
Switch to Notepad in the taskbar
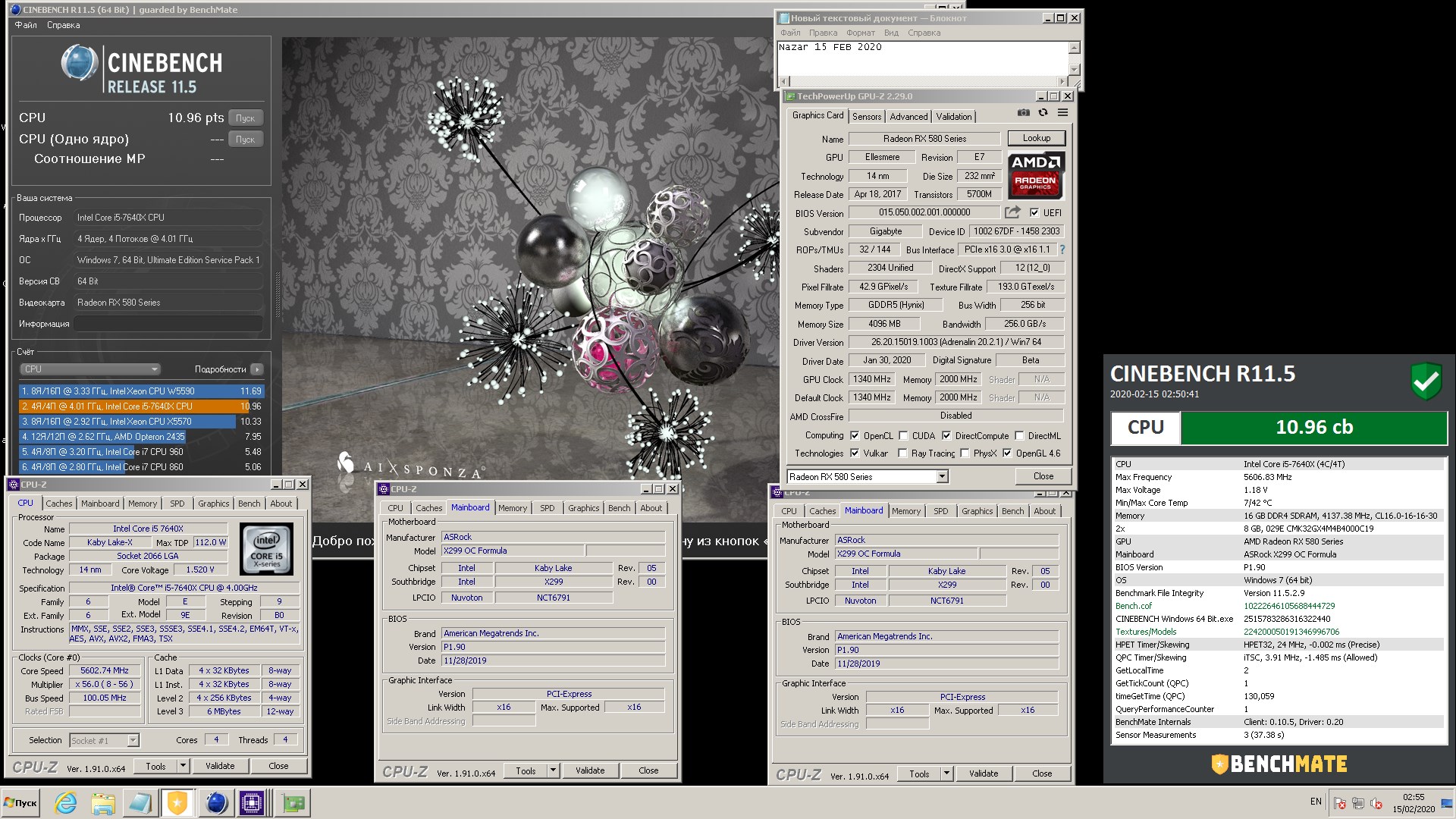pyautogui.click(x=140, y=802)
